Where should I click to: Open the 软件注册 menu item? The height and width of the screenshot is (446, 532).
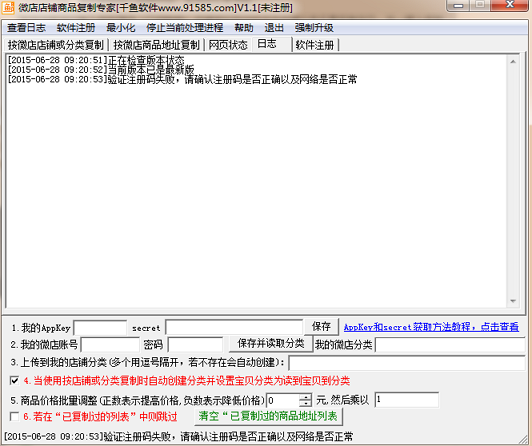(x=76, y=28)
